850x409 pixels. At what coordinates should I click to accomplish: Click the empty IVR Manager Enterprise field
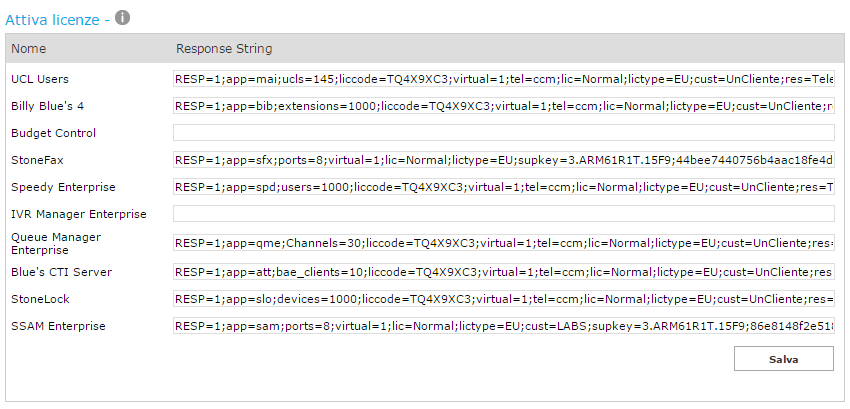503,214
